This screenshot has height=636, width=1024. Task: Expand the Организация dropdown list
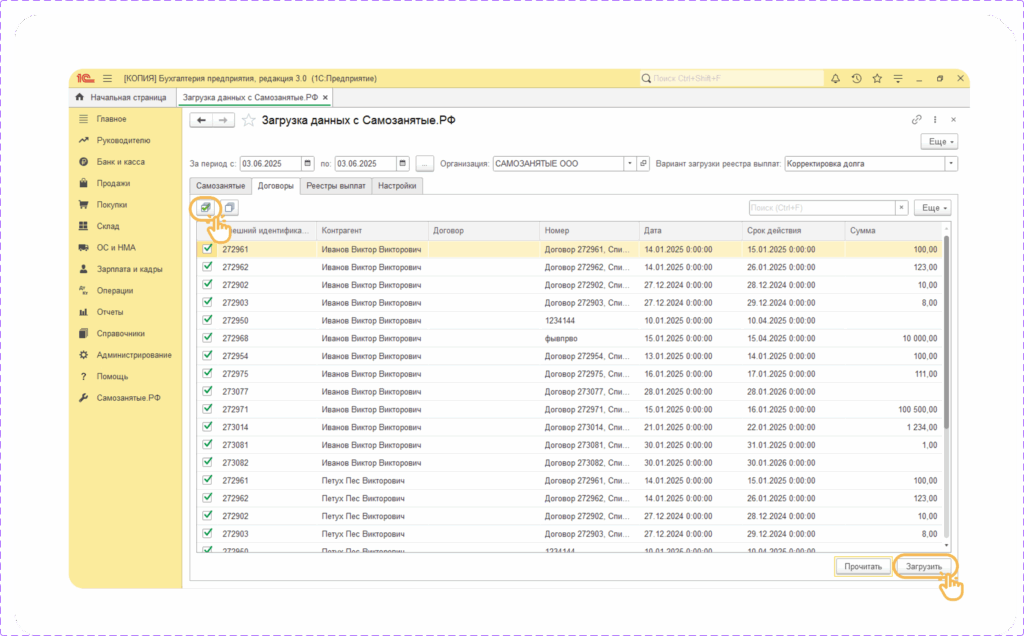629,163
